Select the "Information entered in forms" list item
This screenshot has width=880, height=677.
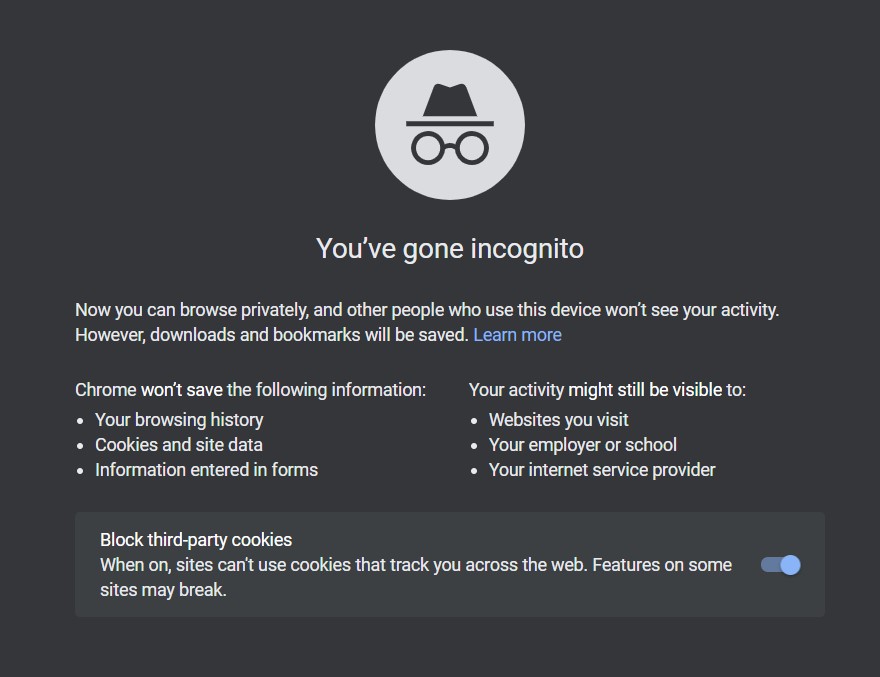tap(206, 470)
